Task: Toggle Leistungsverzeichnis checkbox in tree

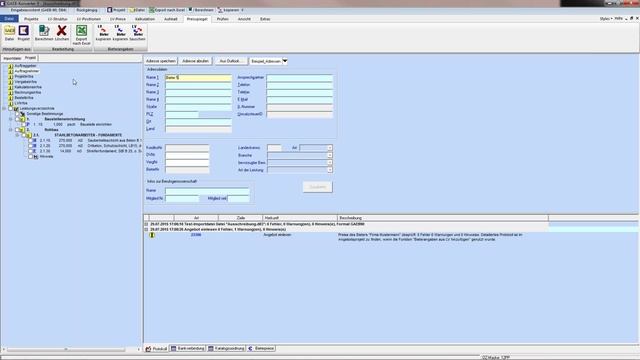Action: pos(11,109)
